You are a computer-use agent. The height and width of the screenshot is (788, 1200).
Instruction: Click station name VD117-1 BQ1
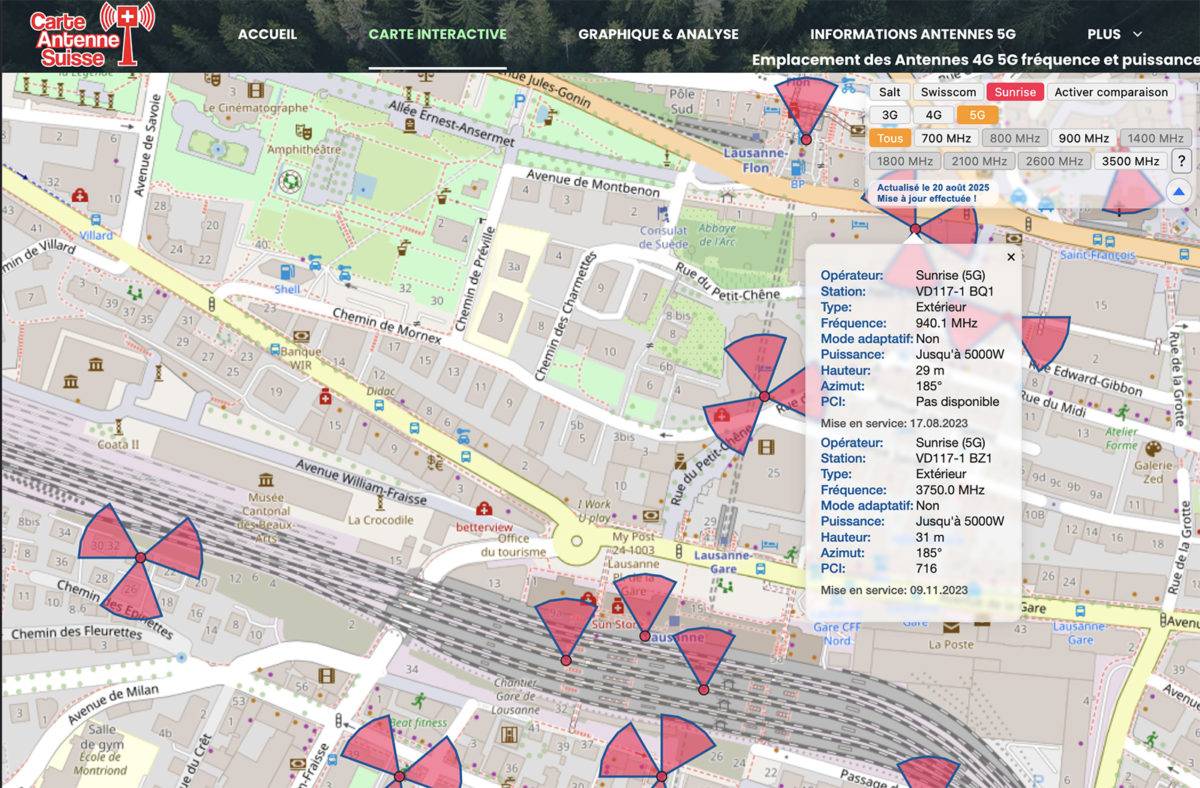[x=954, y=291]
